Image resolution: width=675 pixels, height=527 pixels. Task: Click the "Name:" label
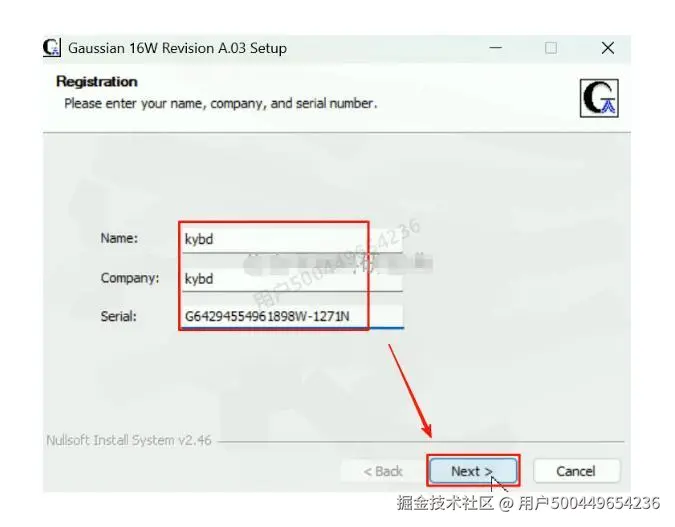coord(119,238)
